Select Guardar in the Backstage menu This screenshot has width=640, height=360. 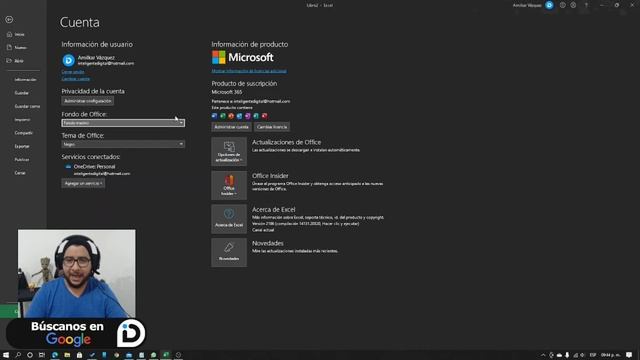tap(22, 93)
